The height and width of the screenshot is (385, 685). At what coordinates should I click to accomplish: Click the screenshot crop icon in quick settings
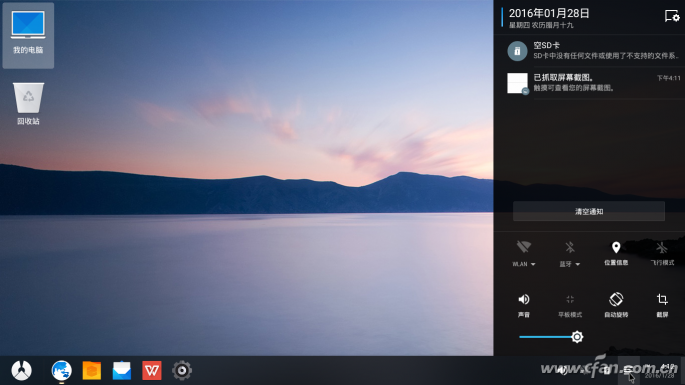tap(662, 305)
